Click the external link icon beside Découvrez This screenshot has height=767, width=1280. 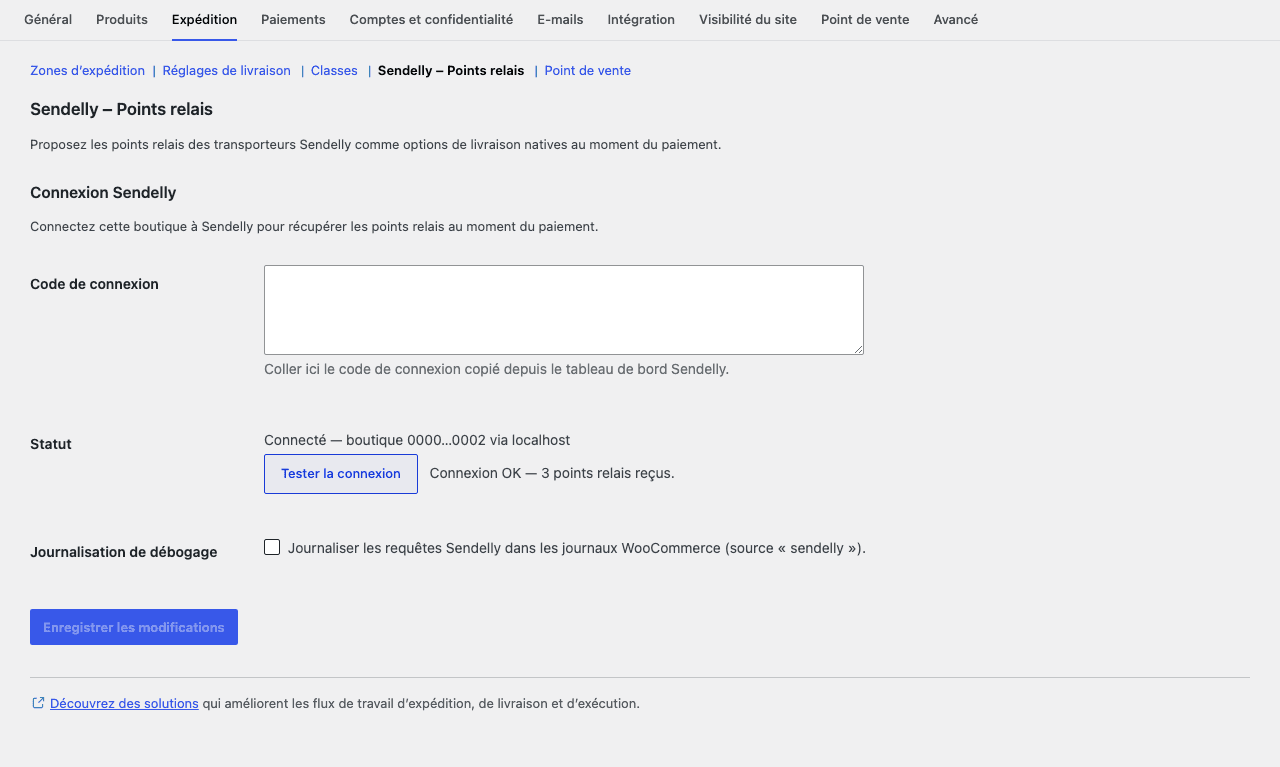click(x=38, y=703)
